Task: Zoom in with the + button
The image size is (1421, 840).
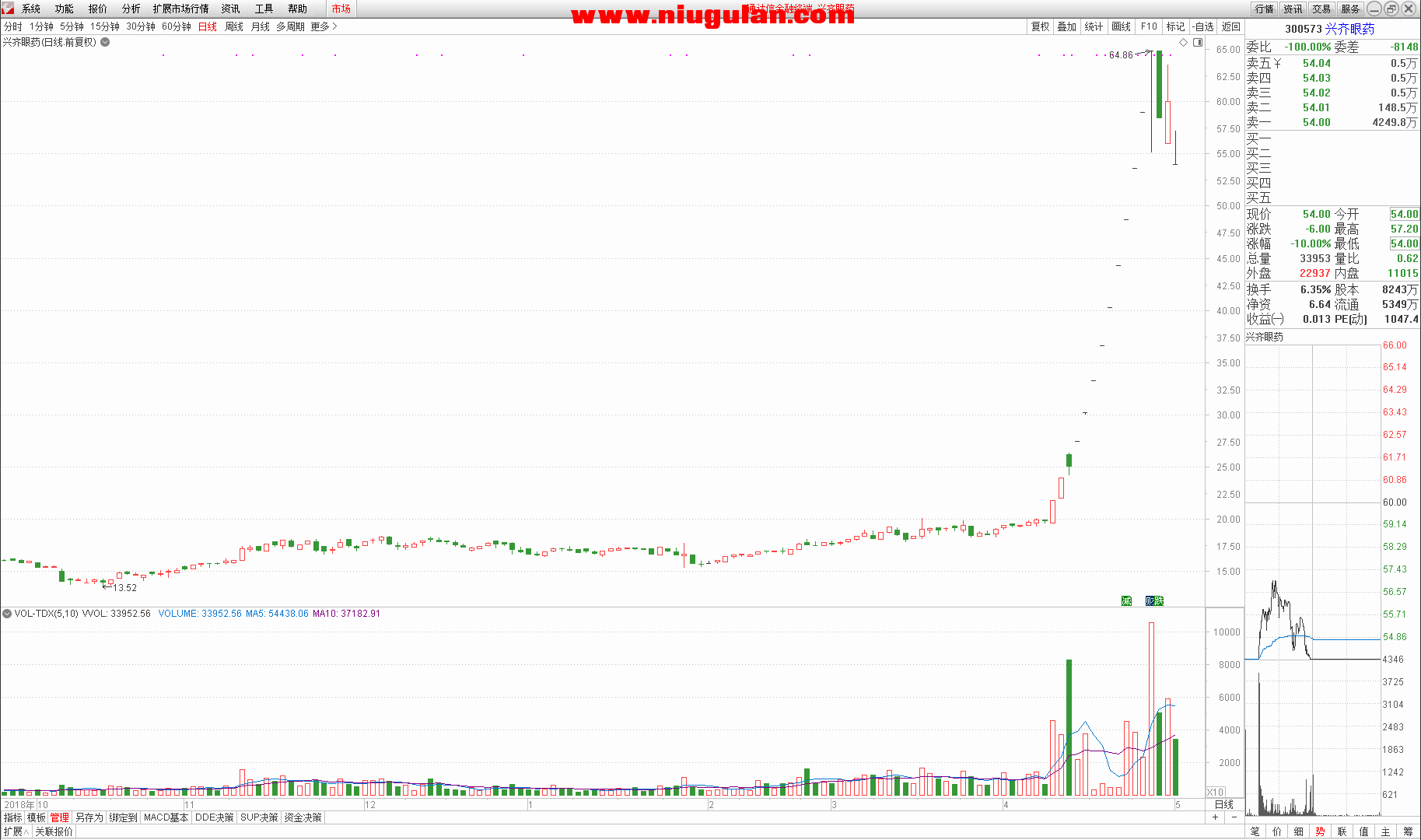Action: (x=1215, y=817)
